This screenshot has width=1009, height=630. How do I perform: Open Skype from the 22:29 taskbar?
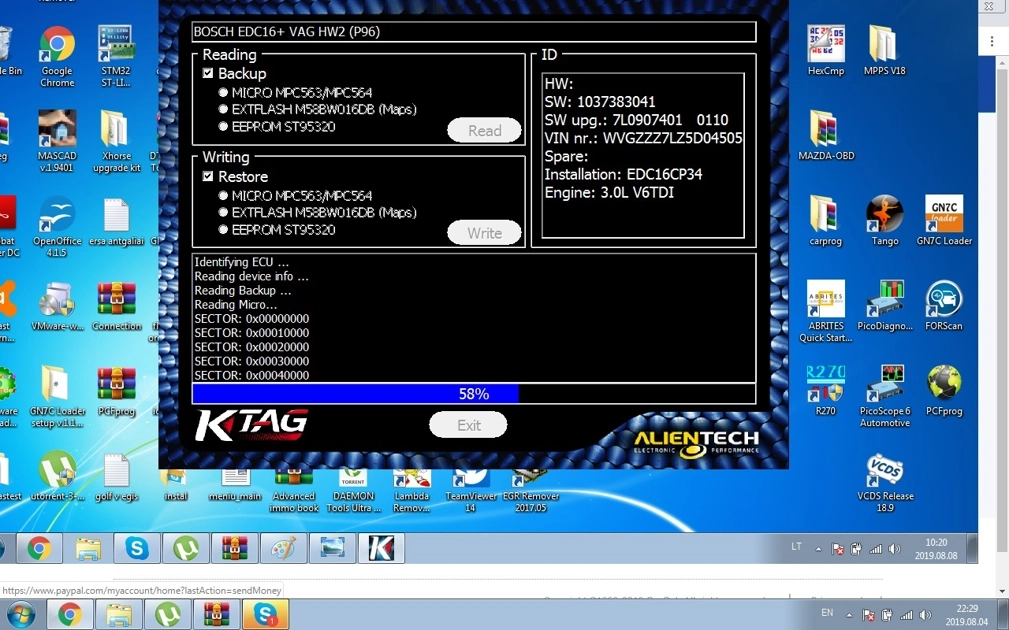click(x=265, y=615)
